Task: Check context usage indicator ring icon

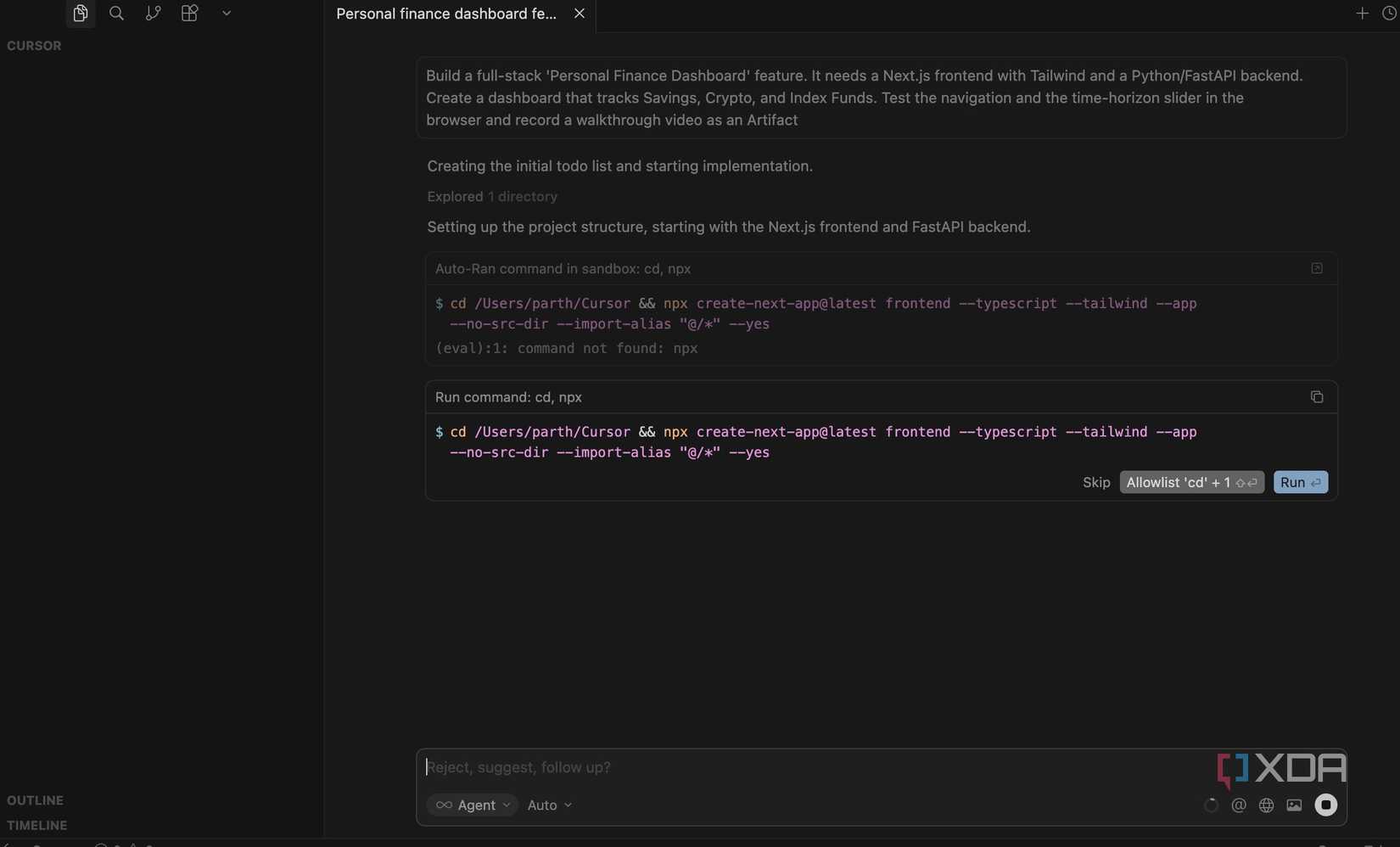Action: tap(1211, 805)
